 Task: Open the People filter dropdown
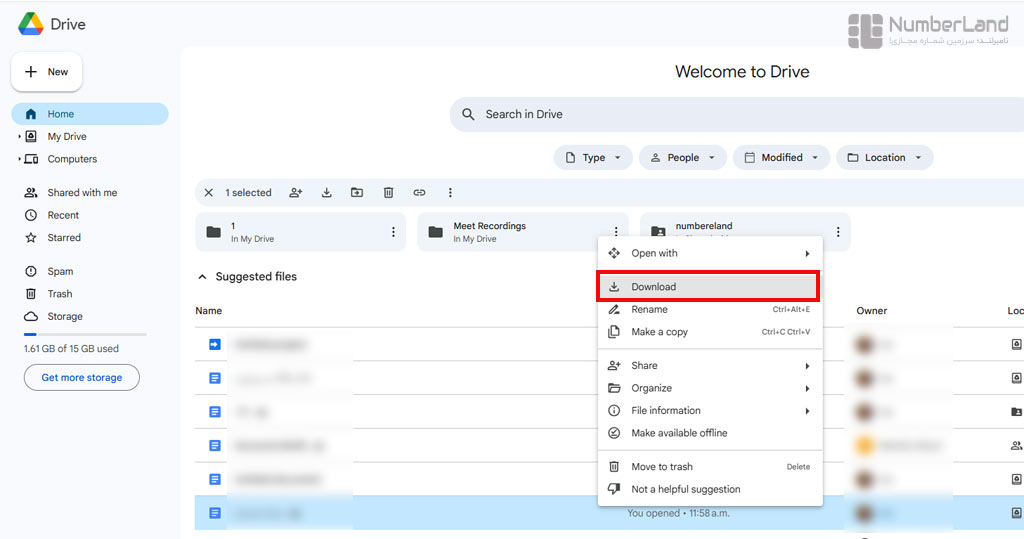[x=682, y=157]
